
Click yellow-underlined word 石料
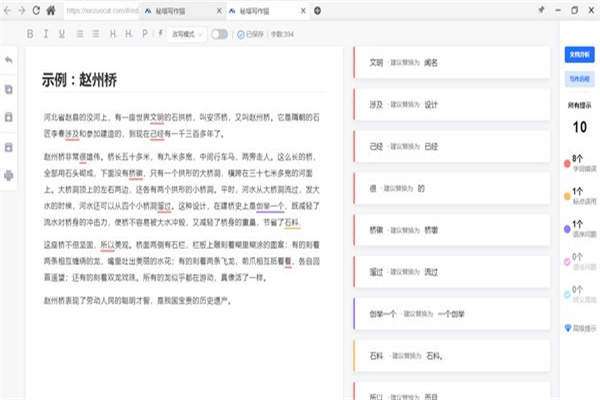(292, 222)
